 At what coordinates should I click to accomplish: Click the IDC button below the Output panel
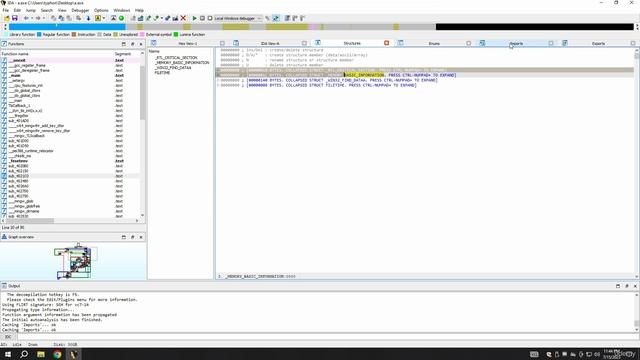click(x=8, y=337)
